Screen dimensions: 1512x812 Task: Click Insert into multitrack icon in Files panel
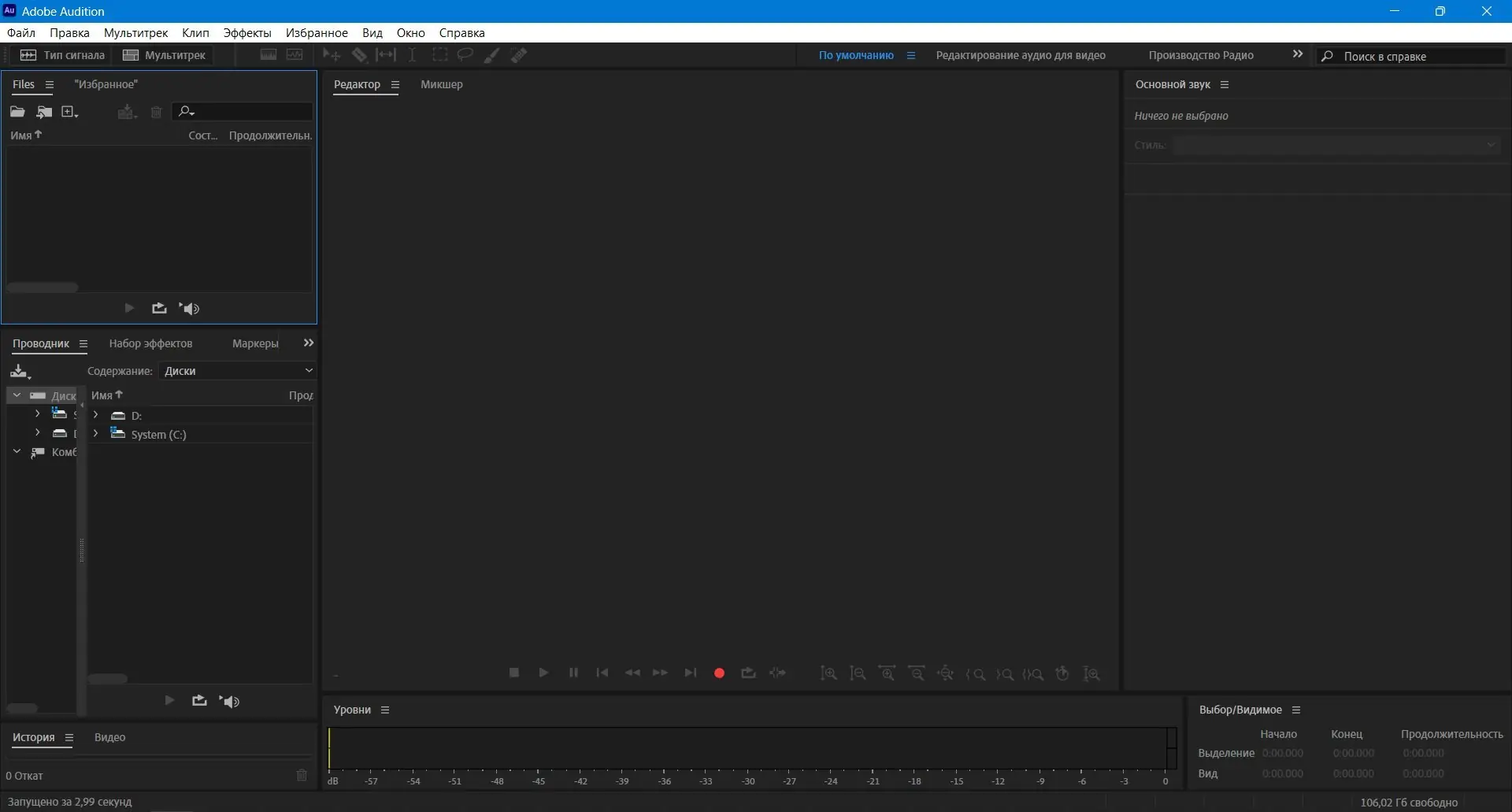pyautogui.click(x=127, y=112)
